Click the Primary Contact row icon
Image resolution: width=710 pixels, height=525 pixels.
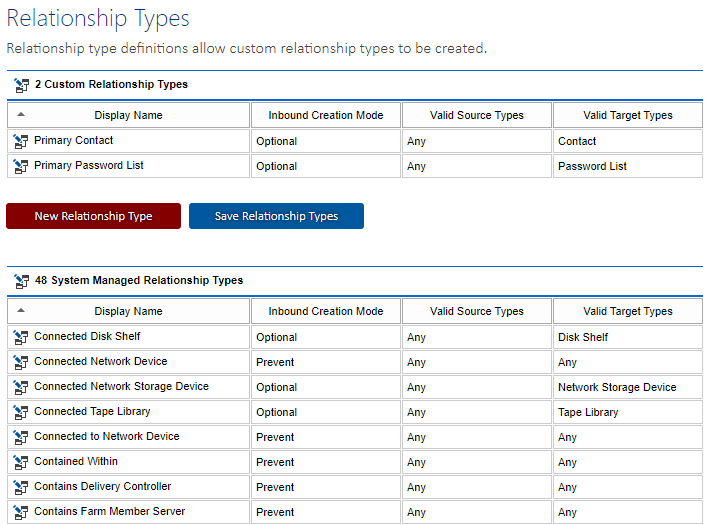click(21, 141)
